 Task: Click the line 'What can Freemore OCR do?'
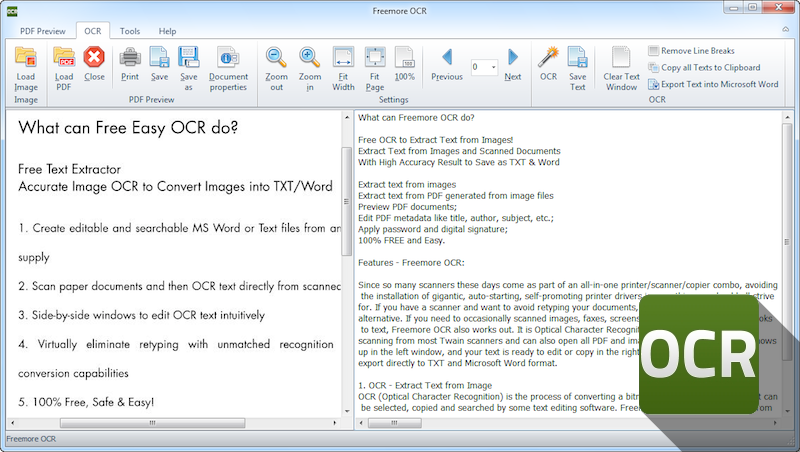pos(416,118)
